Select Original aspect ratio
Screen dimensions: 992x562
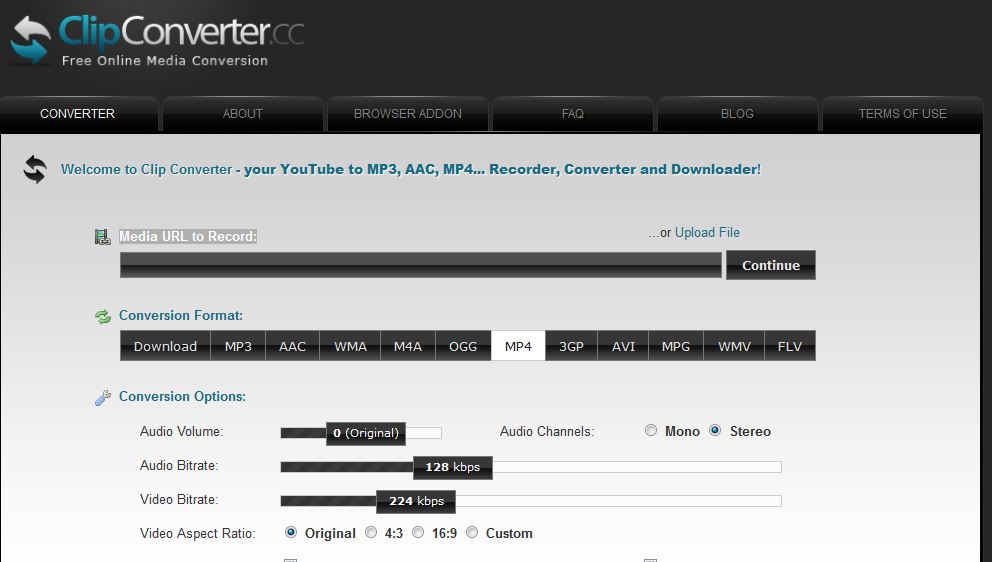(x=291, y=532)
